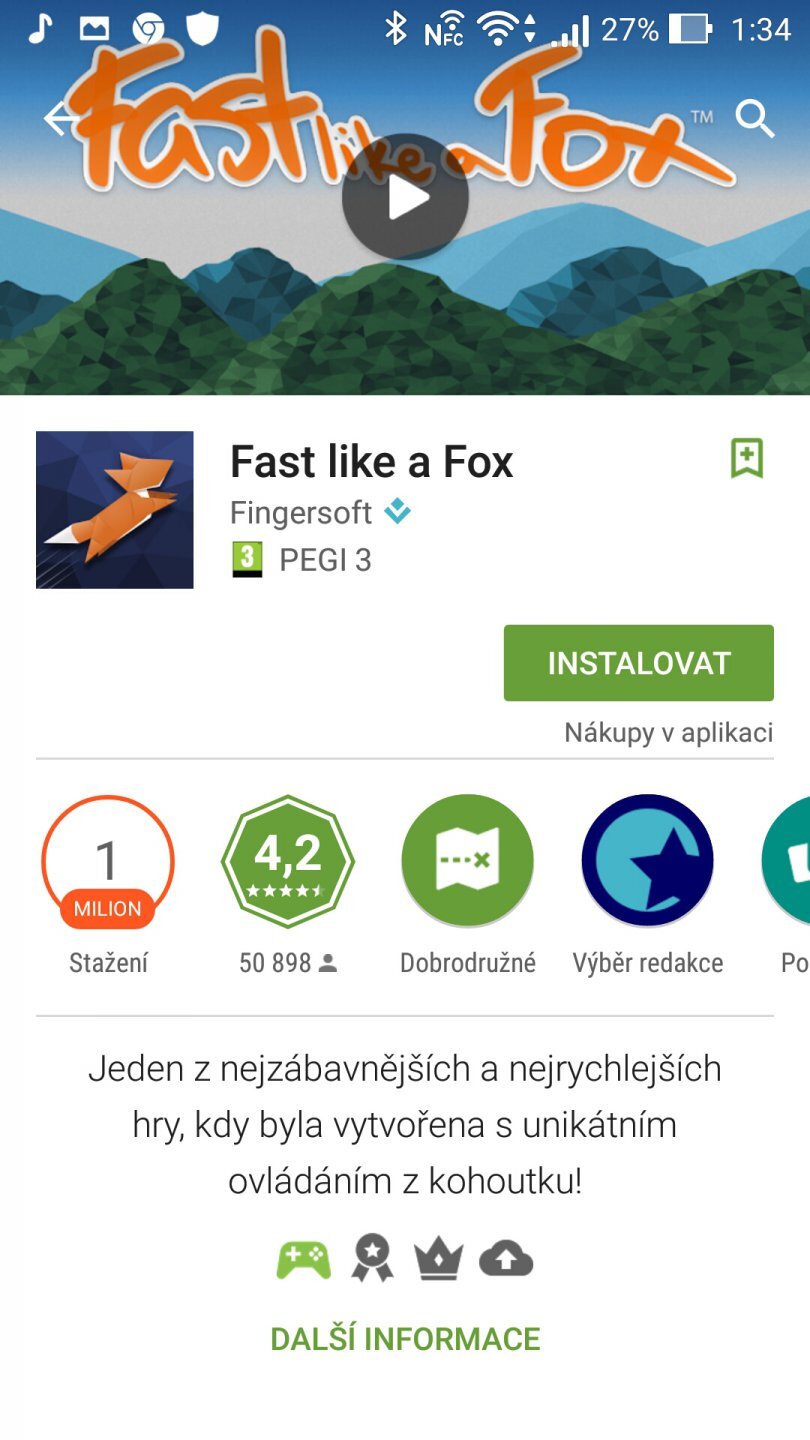Tap the leaderboards crown icon
The height and width of the screenshot is (1440, 810).
click(439, 1259)
